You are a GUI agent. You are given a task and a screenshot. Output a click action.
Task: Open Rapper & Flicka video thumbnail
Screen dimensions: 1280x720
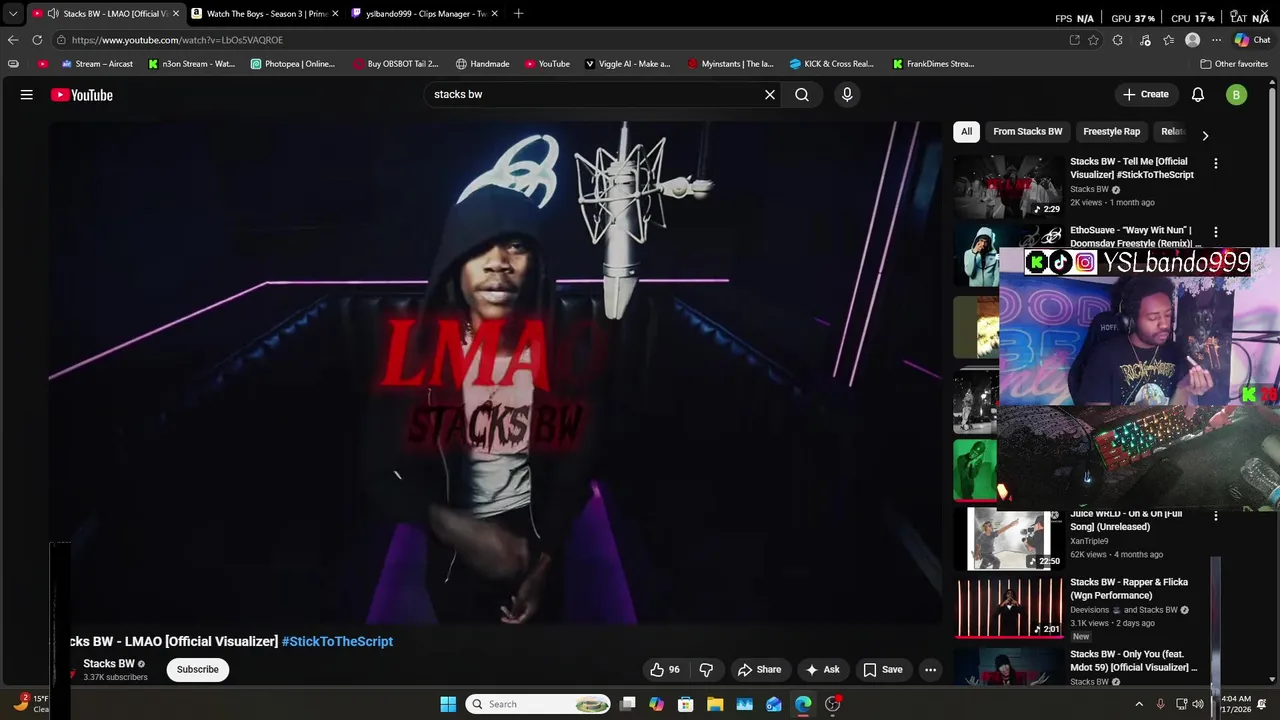[1008, 607]
